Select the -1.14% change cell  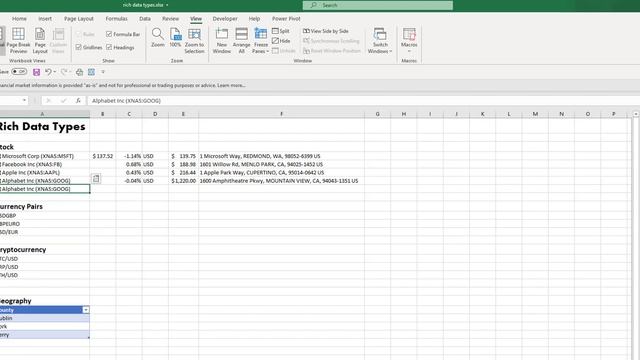tap(129, 156)
